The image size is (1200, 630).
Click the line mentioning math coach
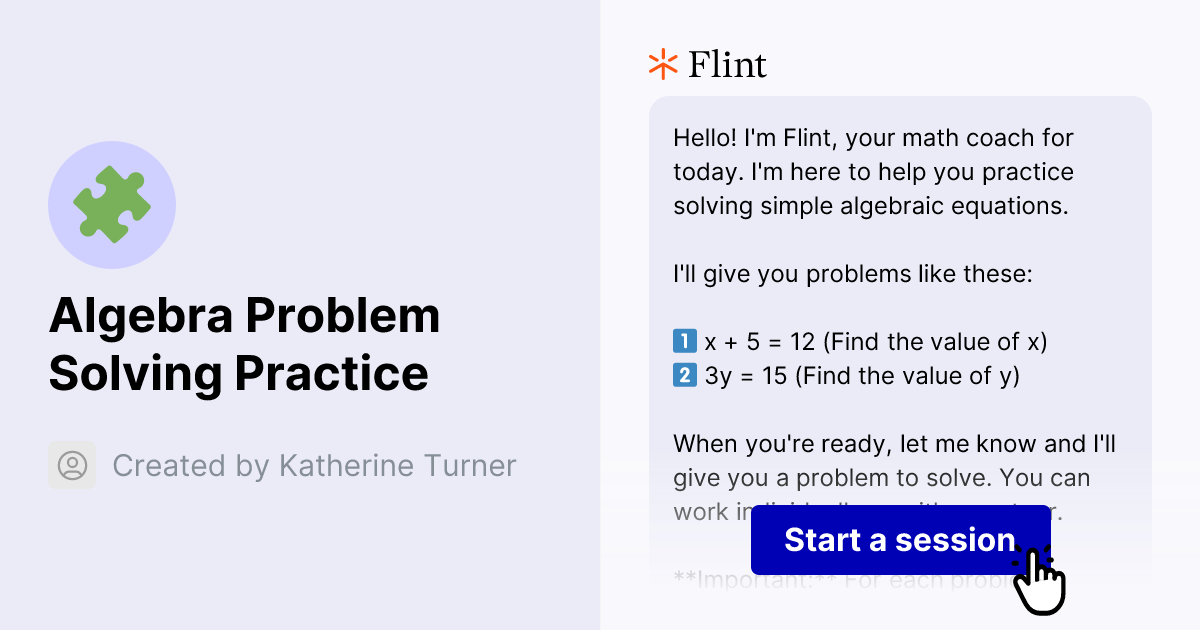[x=872, y=137]
